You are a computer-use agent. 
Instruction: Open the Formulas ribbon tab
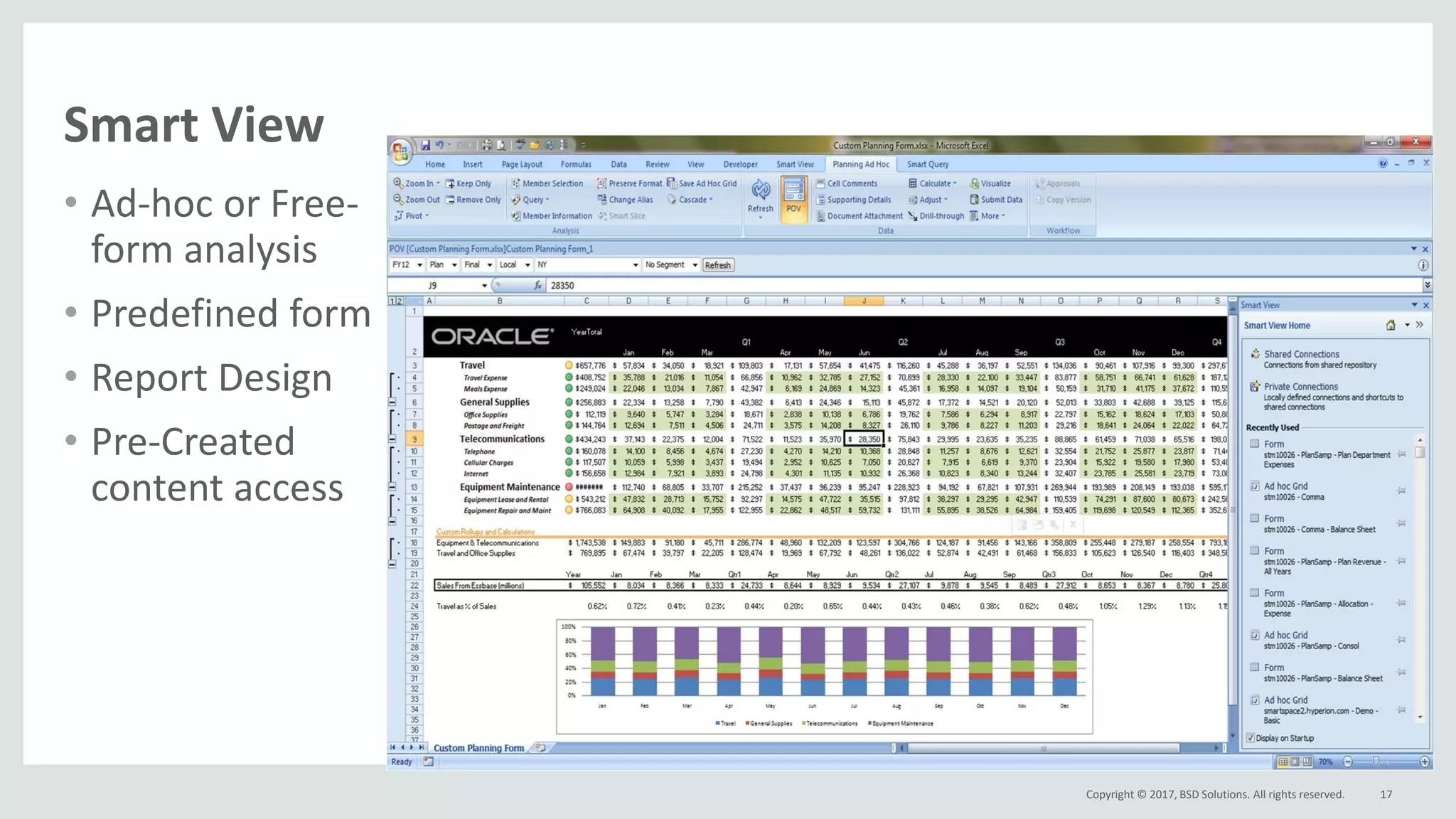575,164
